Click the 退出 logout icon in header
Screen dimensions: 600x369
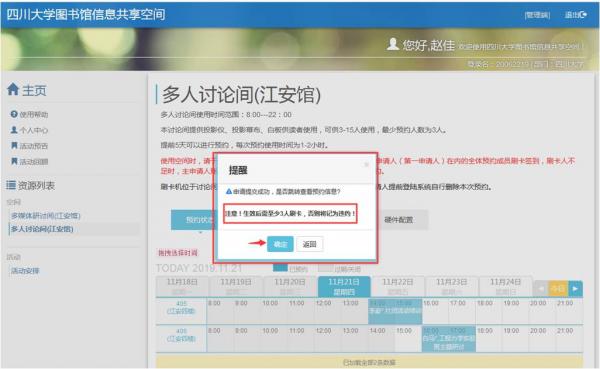click(x=583, y=15)
